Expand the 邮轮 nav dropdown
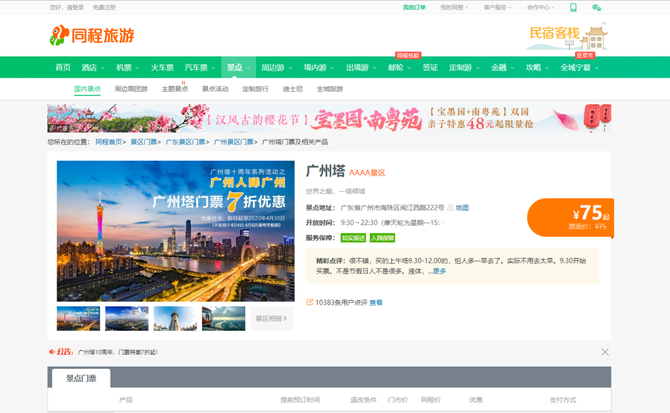670x413 pixels. point(409,68)
